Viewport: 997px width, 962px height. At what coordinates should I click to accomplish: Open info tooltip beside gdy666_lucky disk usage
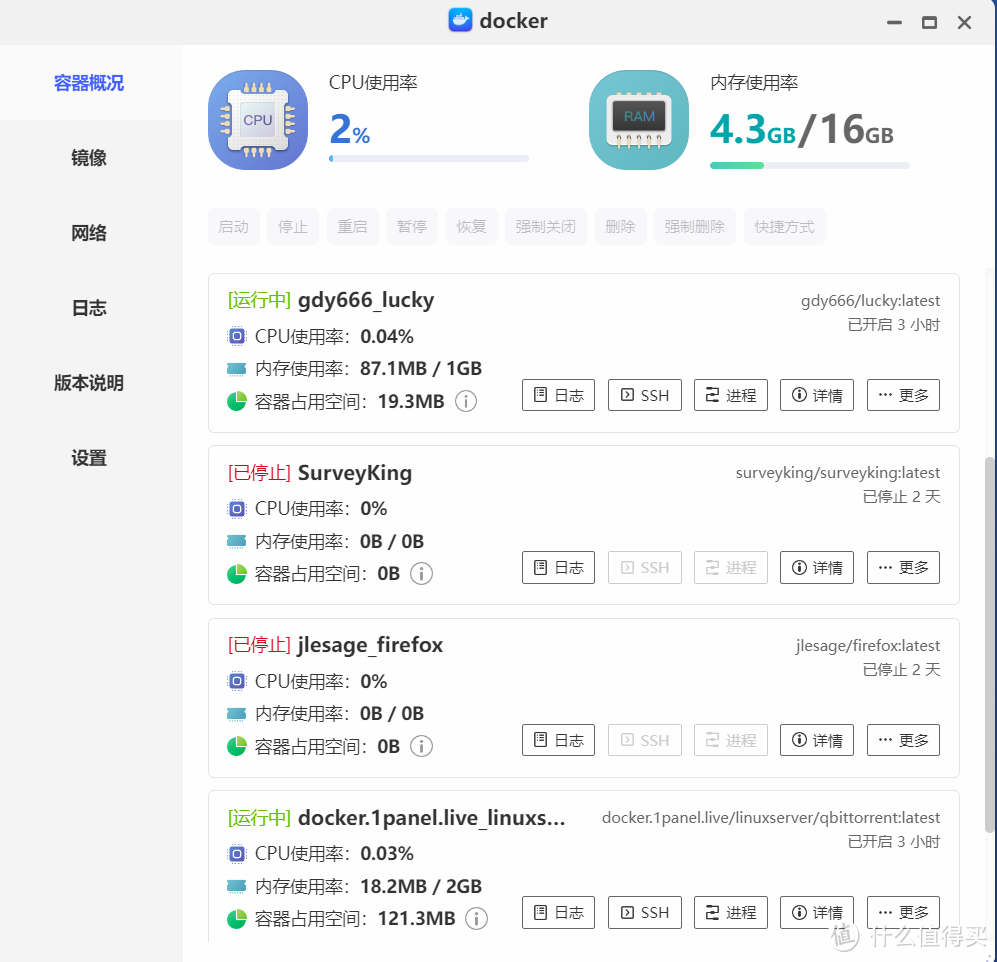point(466,401)
